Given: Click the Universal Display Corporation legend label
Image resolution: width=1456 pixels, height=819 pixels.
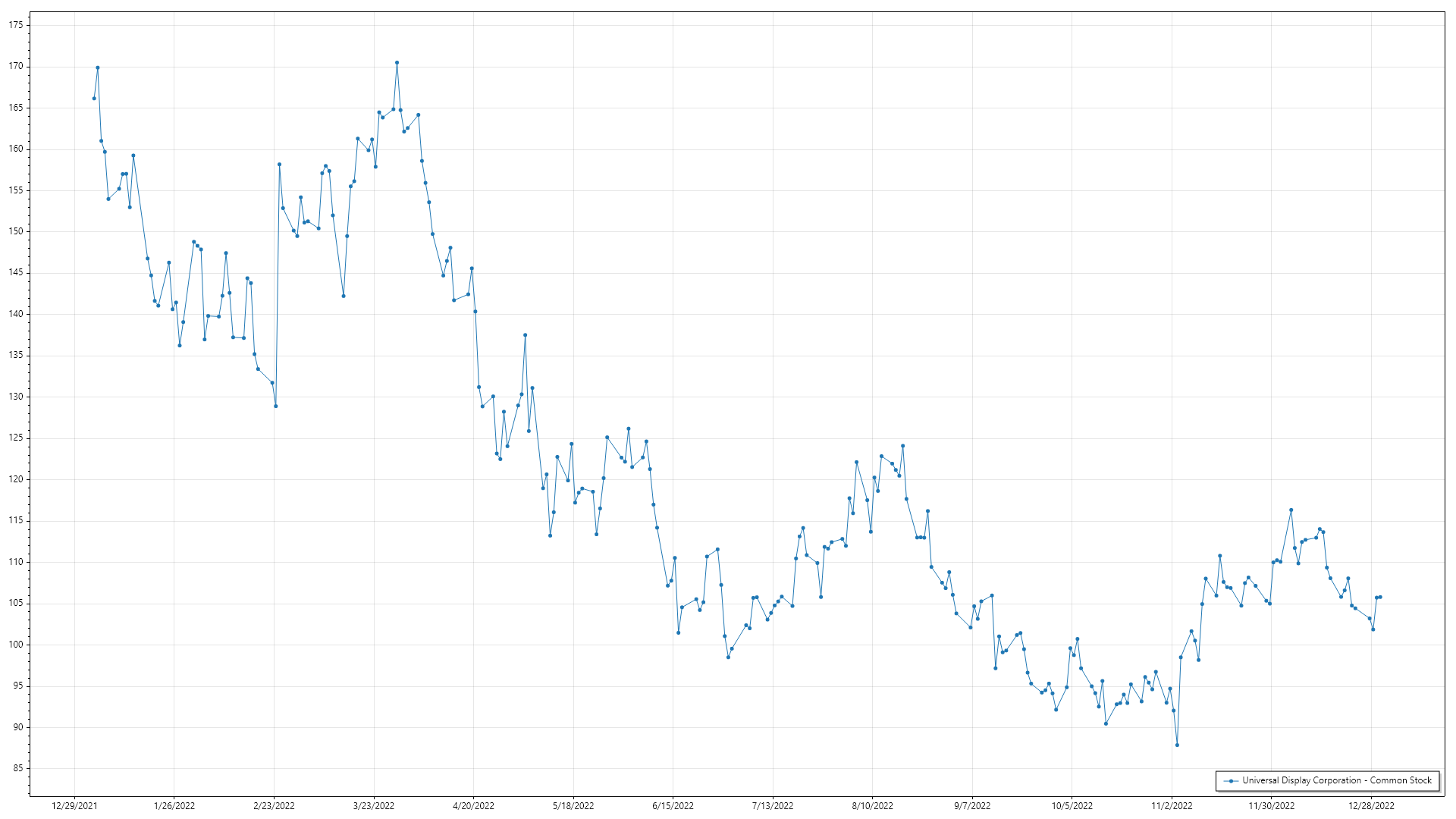Looking at the screenshot, I should tap(1336, 780).
